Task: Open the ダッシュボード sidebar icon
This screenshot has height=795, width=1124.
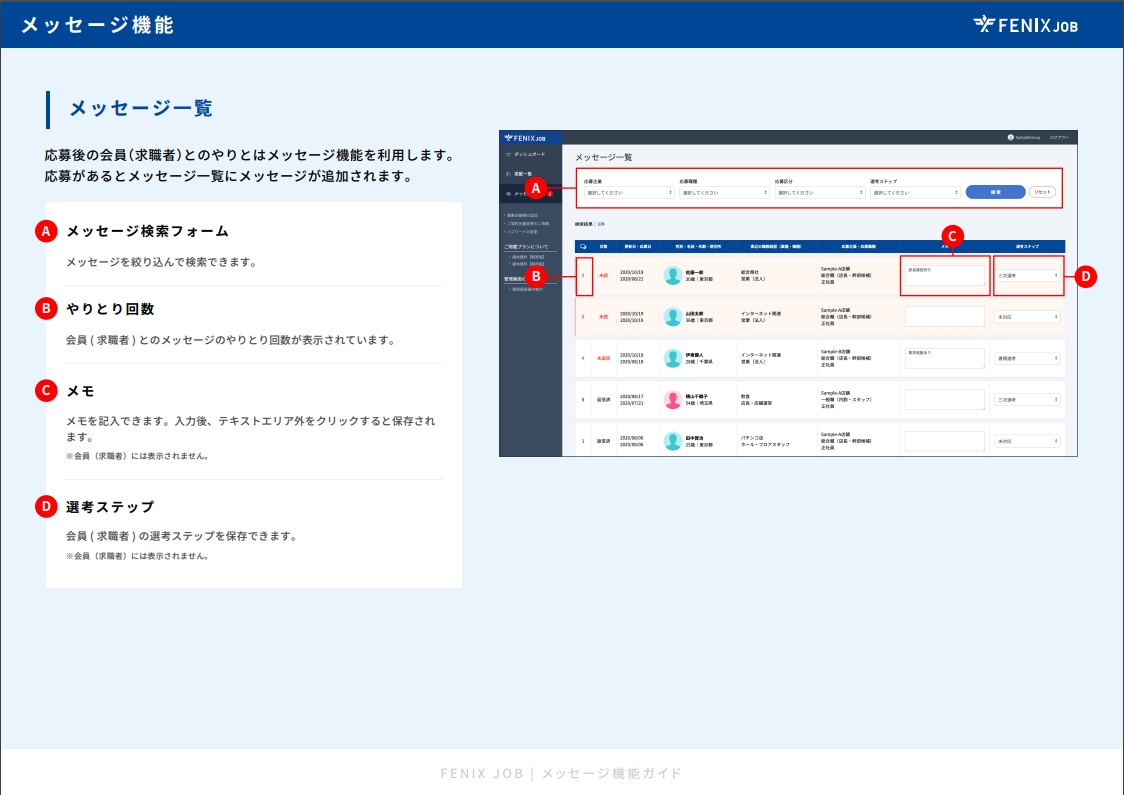Action: pyautogui.click(x=507, y=153)
